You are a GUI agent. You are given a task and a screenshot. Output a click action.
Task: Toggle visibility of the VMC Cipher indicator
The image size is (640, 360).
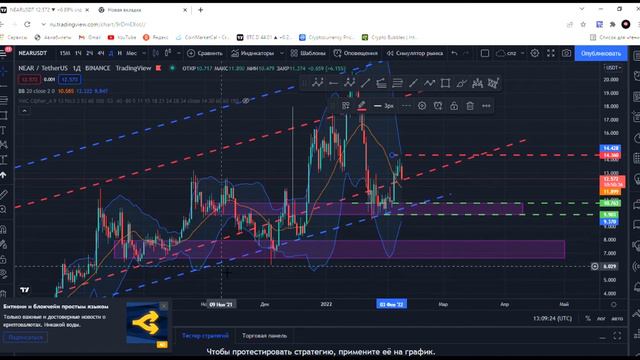tap(246, 100)
